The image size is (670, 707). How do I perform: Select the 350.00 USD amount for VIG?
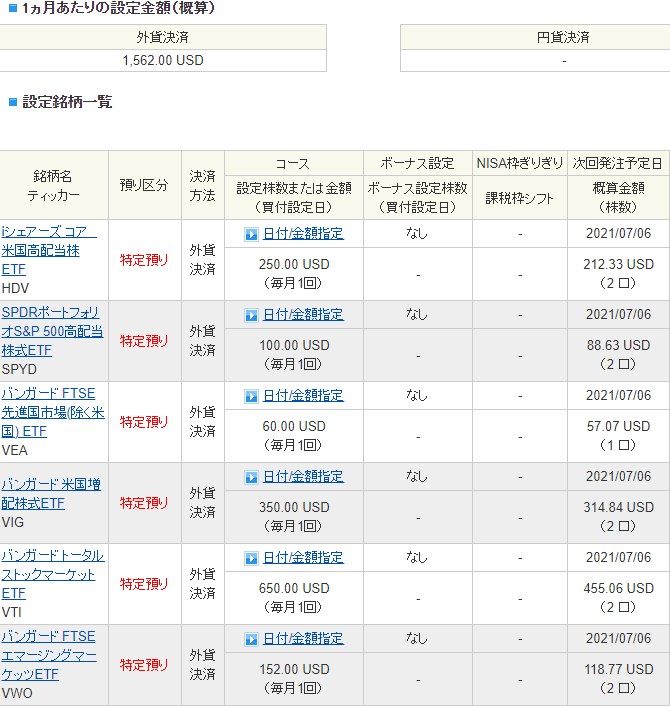(x=294, y=507)
